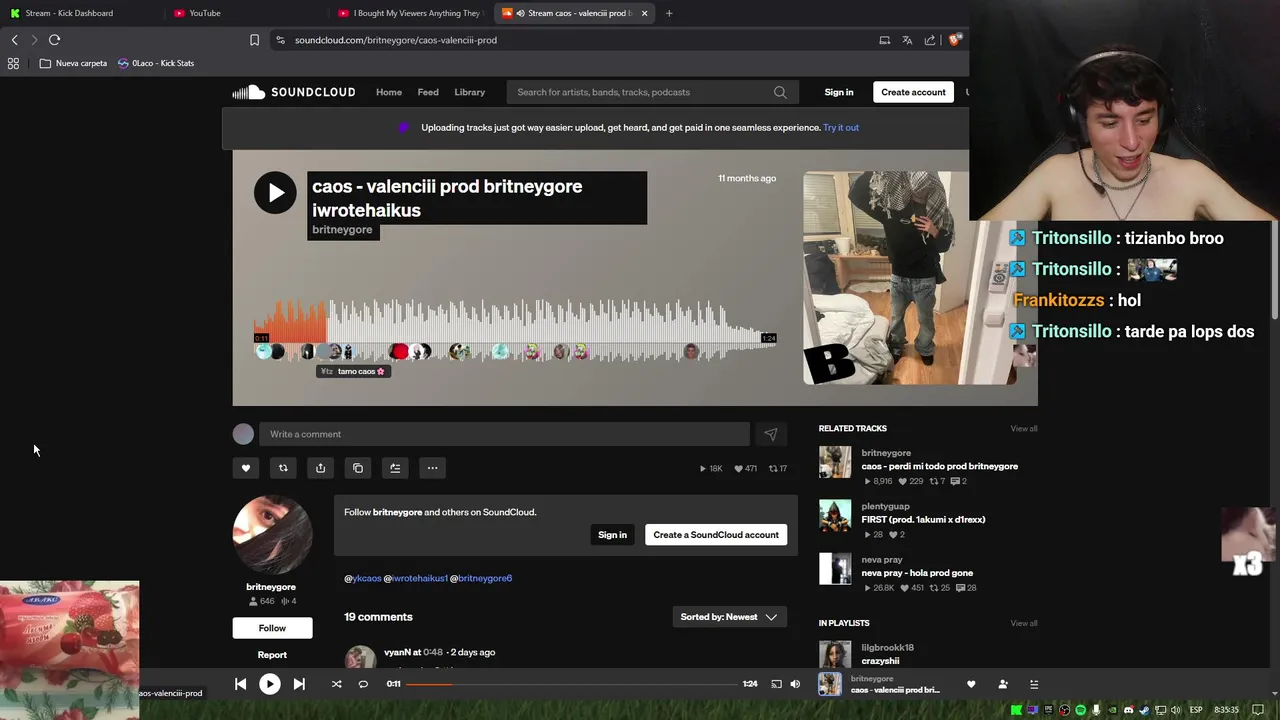Open the @ykcaos mention link
The image size is (1280, 720).
(x=363, y=578)
